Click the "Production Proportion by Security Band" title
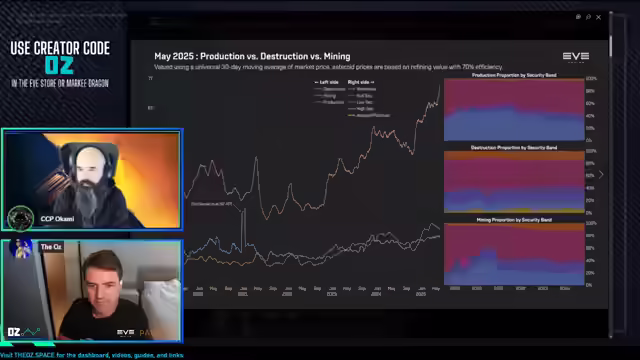The image size is (640, 360). [514, 75]
